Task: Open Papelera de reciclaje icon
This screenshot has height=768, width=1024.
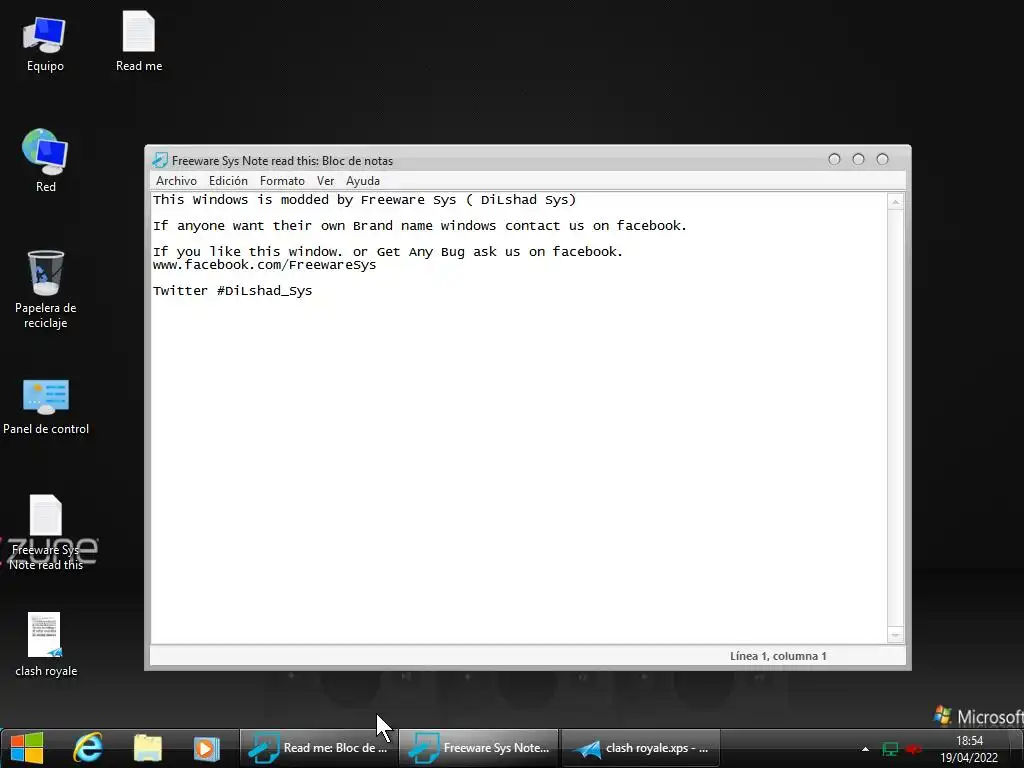Action: (x=45, y=289)
